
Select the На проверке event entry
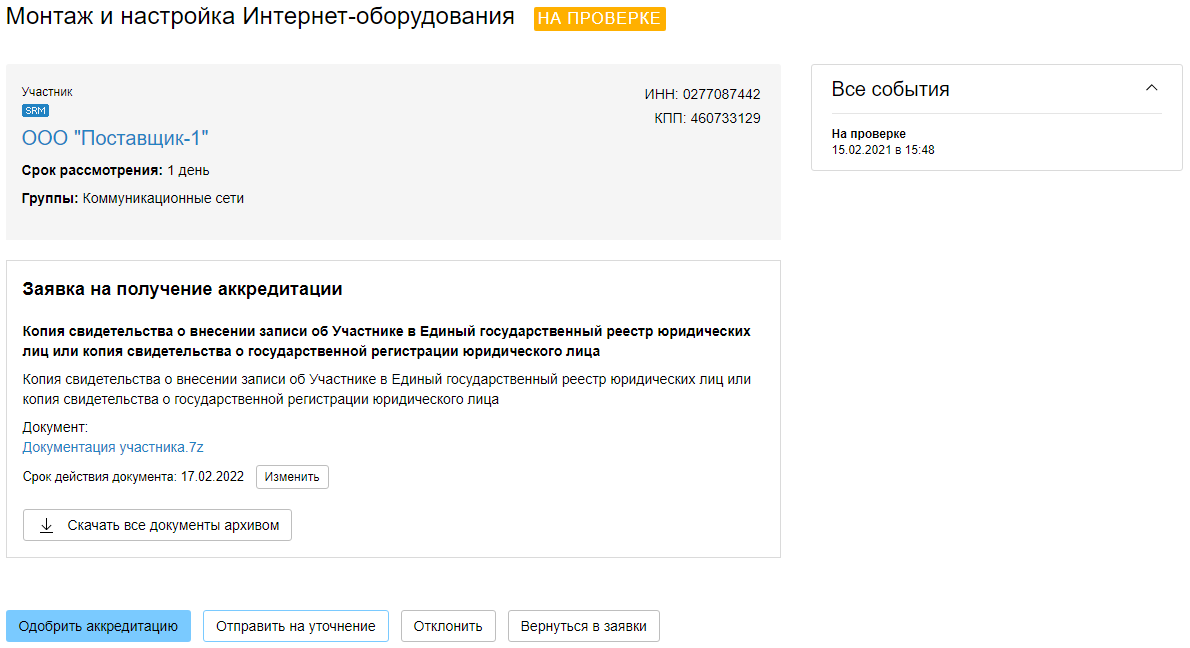(x=868, y=134)
